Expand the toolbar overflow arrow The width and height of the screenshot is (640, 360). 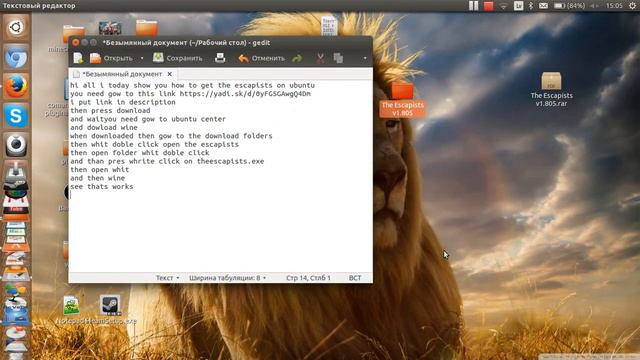365,58
